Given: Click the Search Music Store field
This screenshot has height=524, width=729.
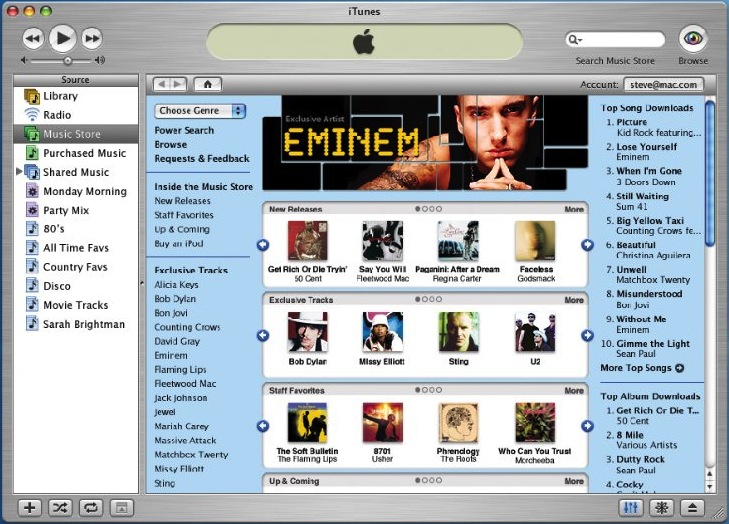Looking at the screenshot, I should [x=615, y=40].
